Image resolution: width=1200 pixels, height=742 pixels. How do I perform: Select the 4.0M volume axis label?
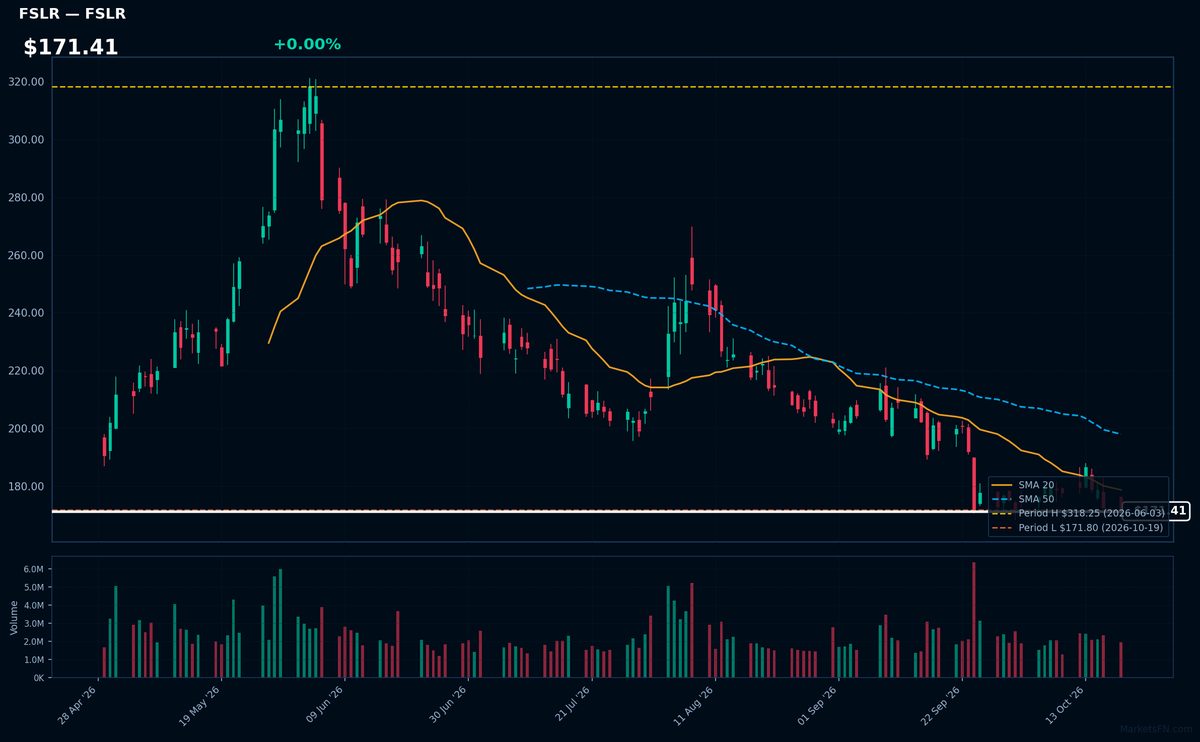[34, 605]
